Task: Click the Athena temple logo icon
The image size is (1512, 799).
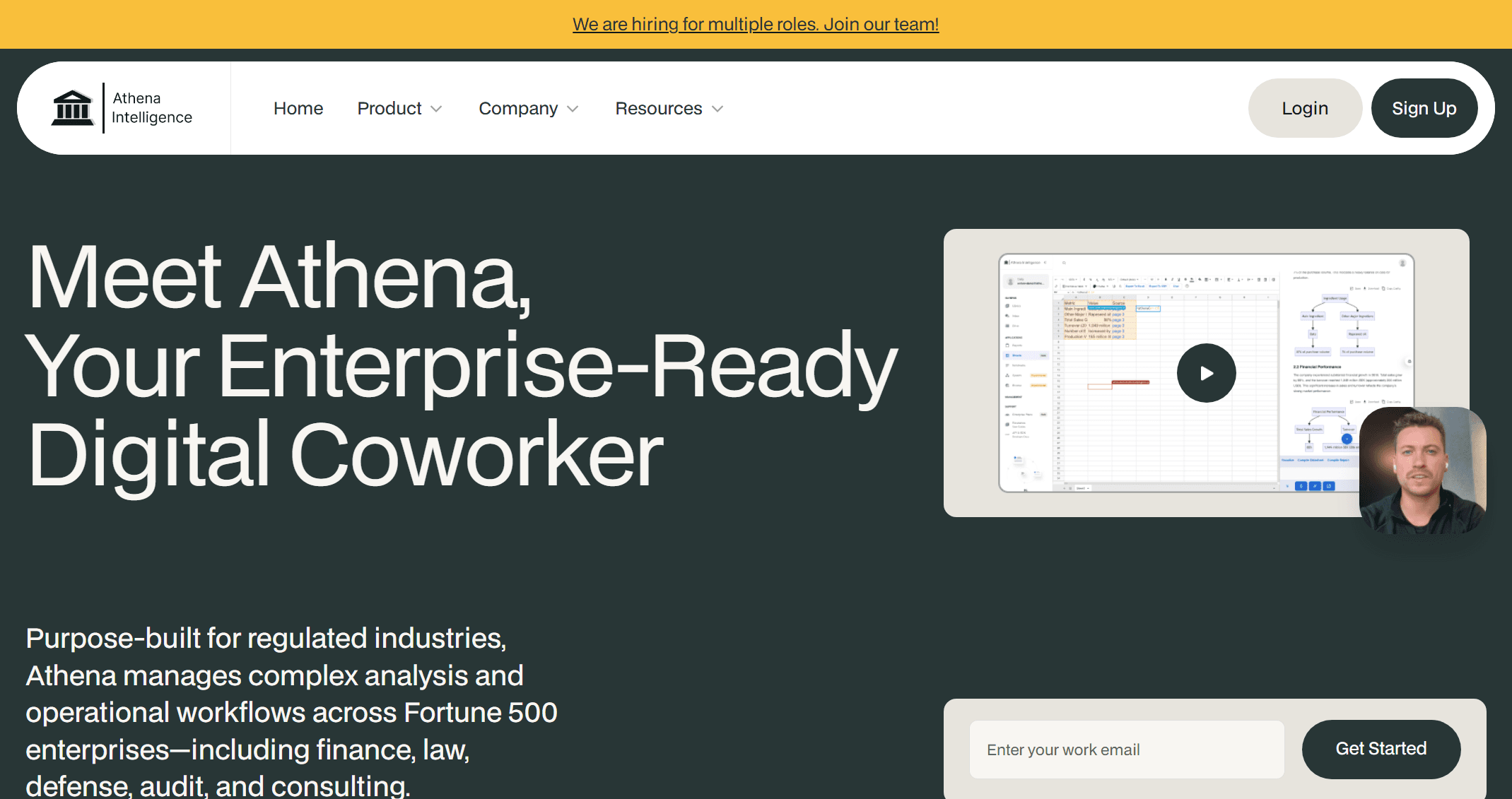Action: click(x=72, y=108)
